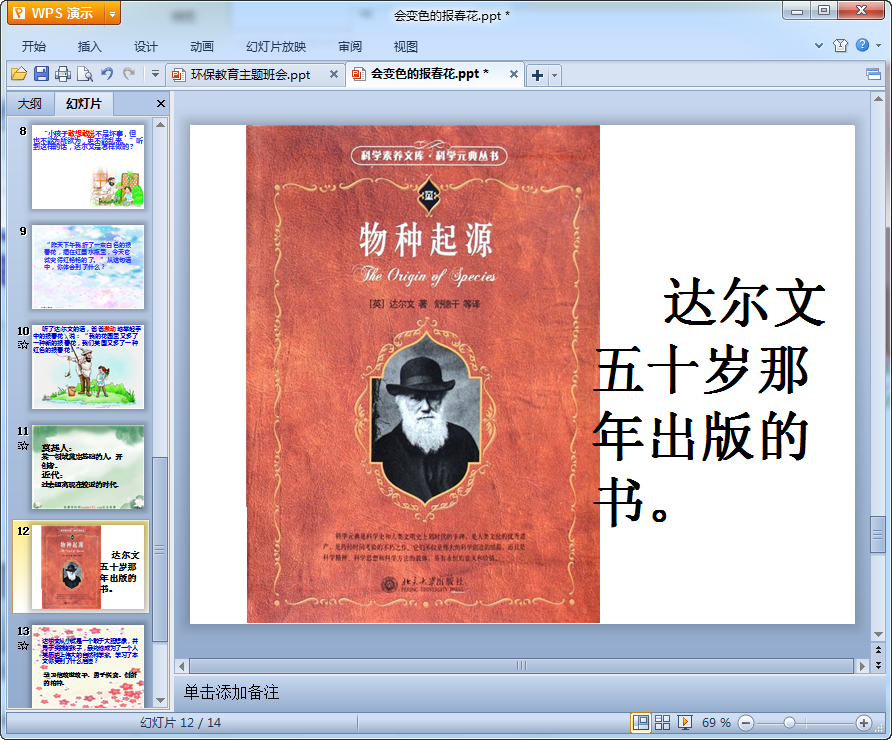Open the 设计 ribbon tab

tap(146, 47)
